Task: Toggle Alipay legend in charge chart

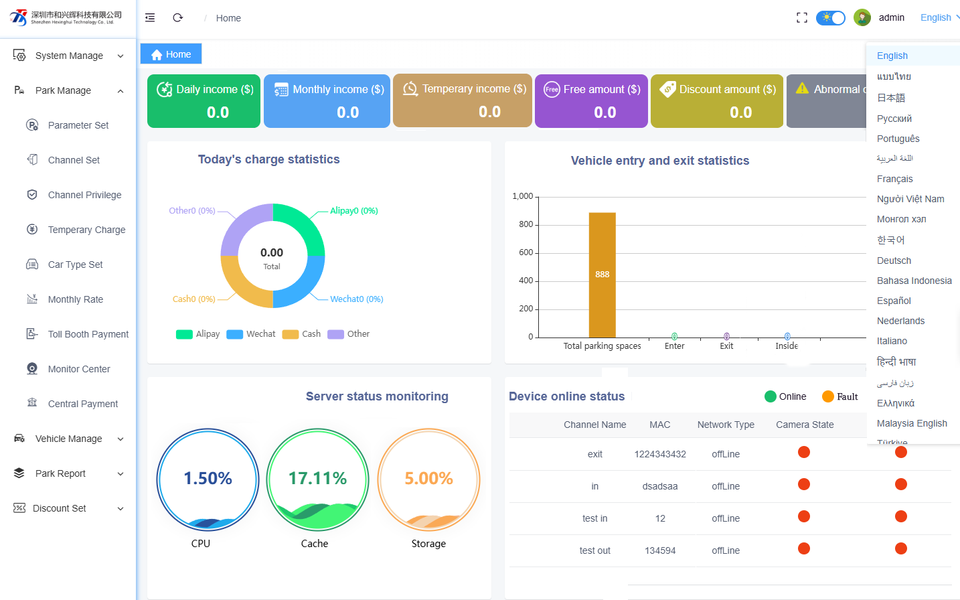Action: pos(197,334)
